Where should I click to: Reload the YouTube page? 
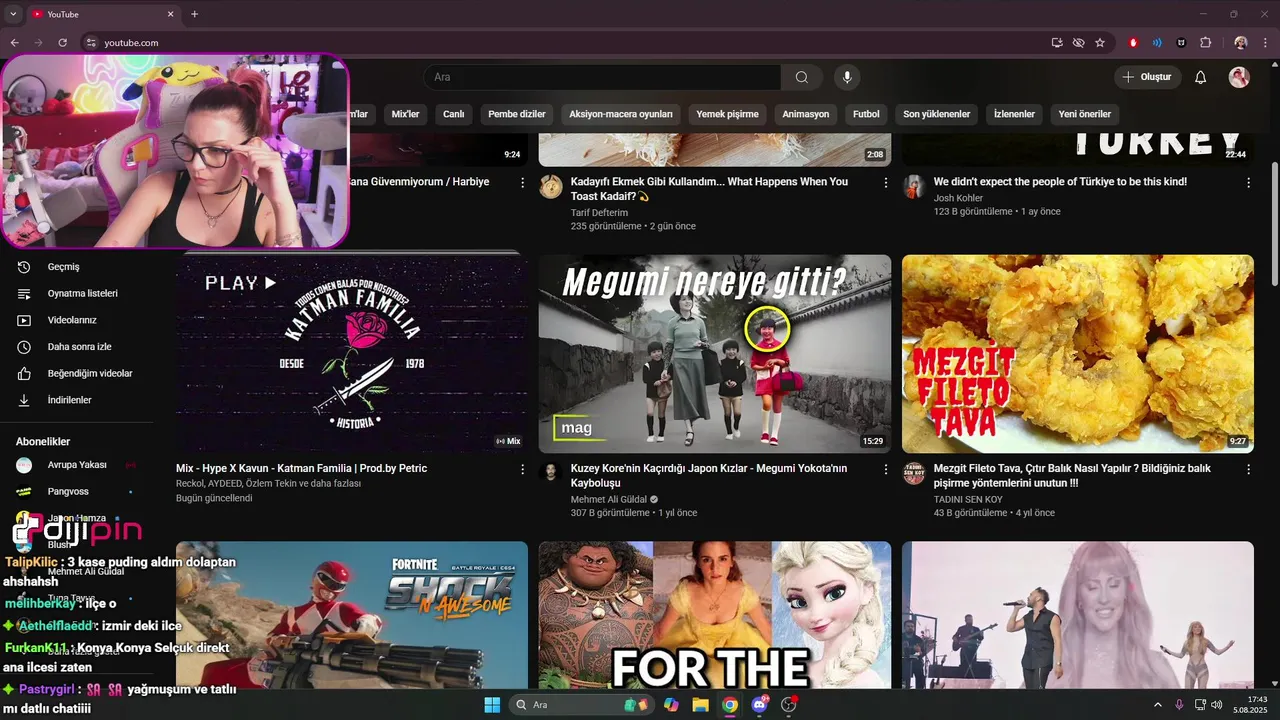coord(62,43)
